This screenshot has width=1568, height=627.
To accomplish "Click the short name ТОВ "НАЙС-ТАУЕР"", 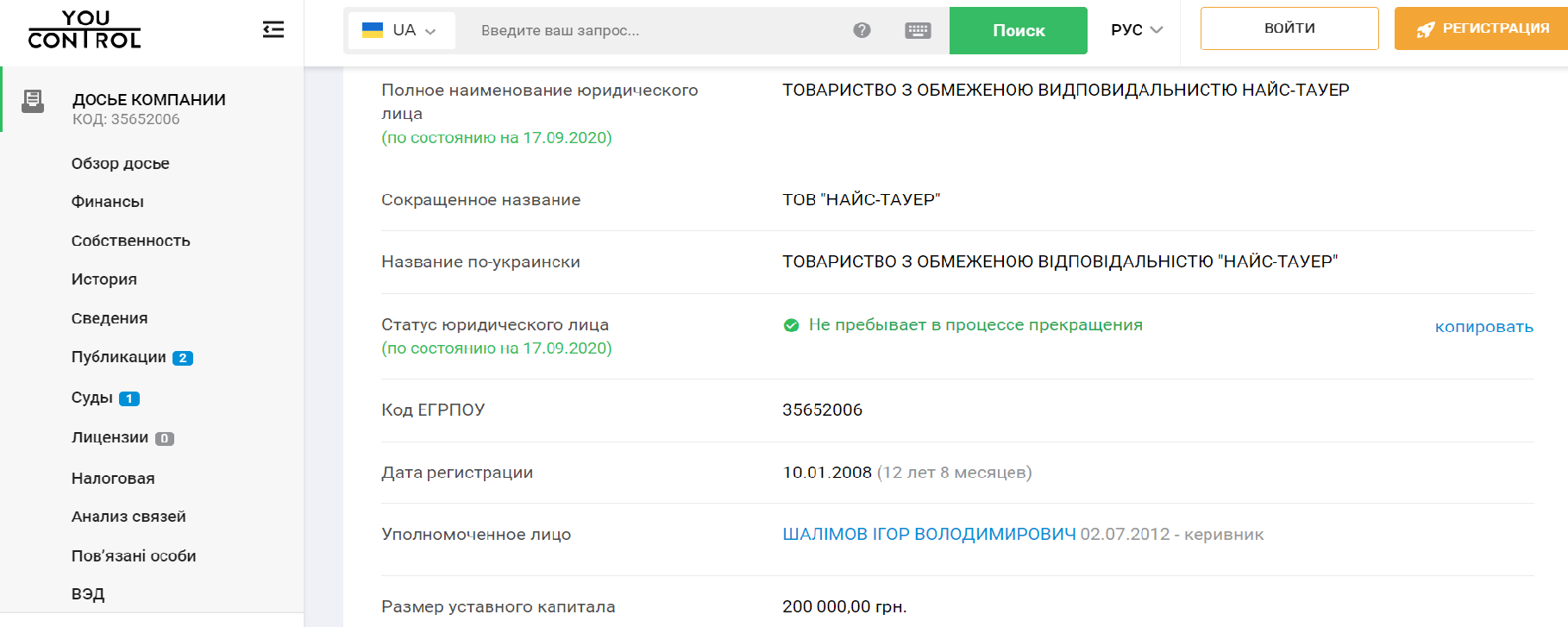I will (x=861, y=199).
